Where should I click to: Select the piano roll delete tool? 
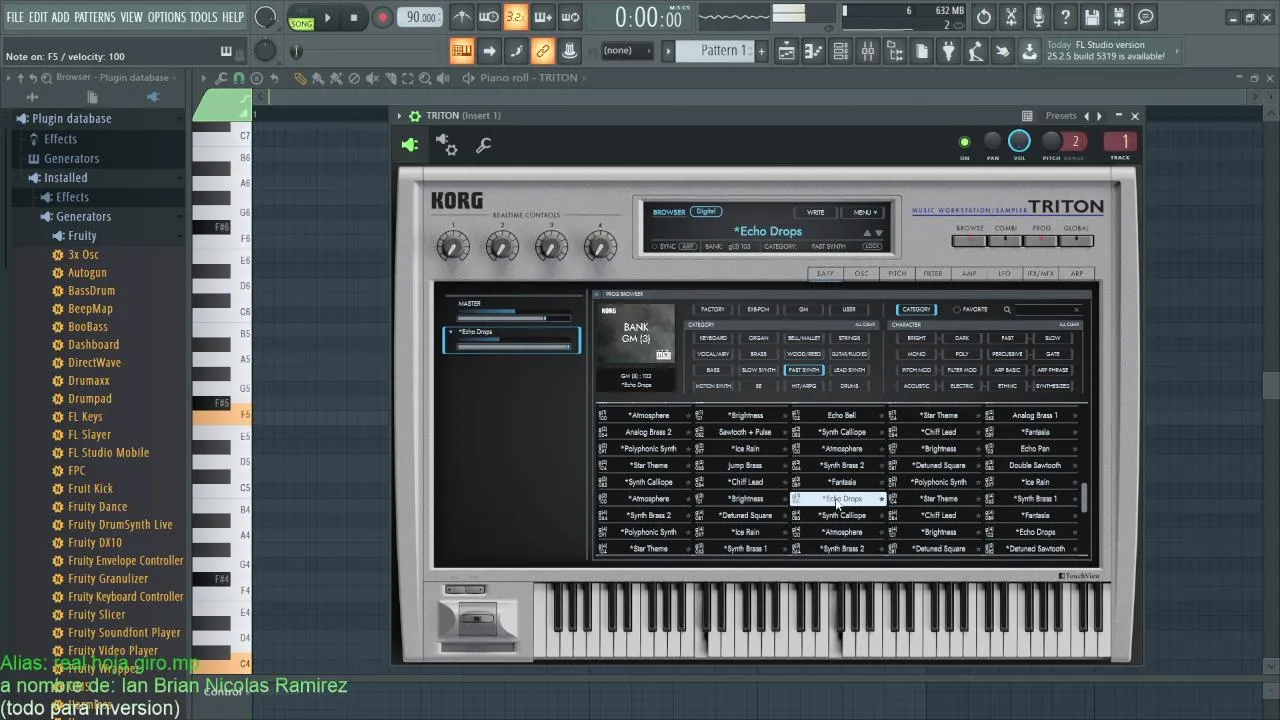[353, 78]
